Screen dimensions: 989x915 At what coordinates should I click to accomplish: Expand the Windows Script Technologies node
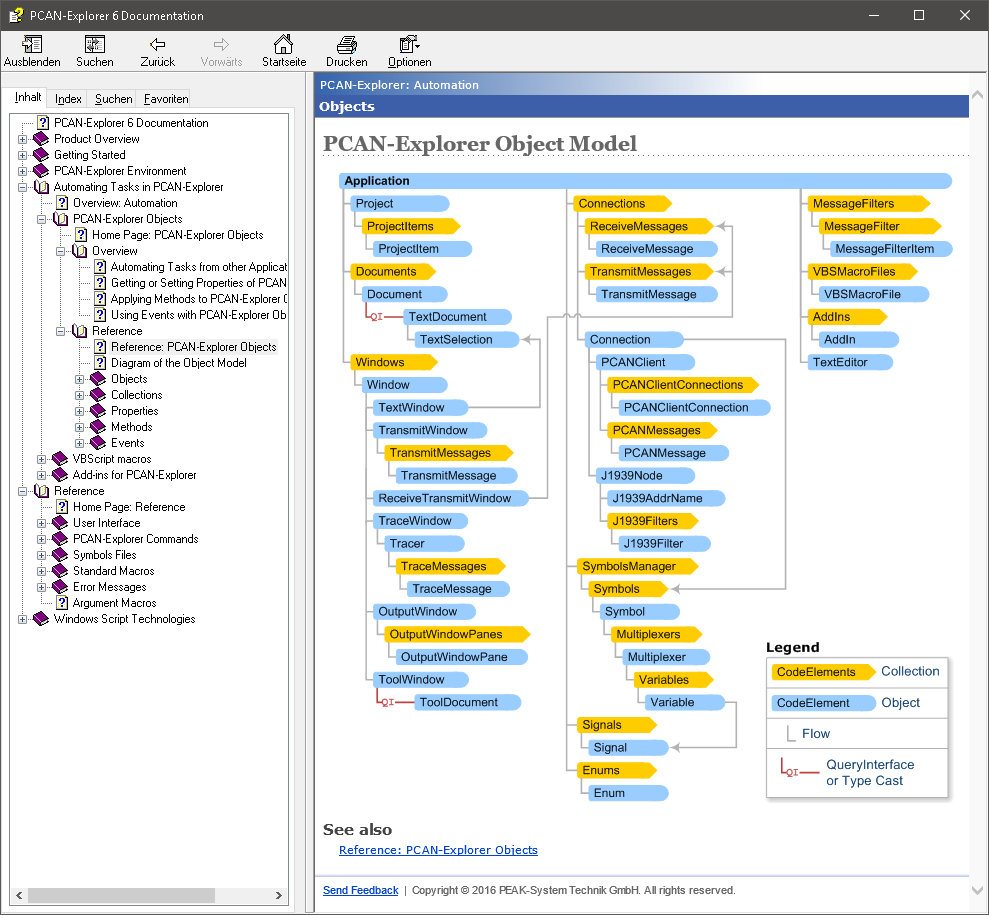[x=23, y=619]
